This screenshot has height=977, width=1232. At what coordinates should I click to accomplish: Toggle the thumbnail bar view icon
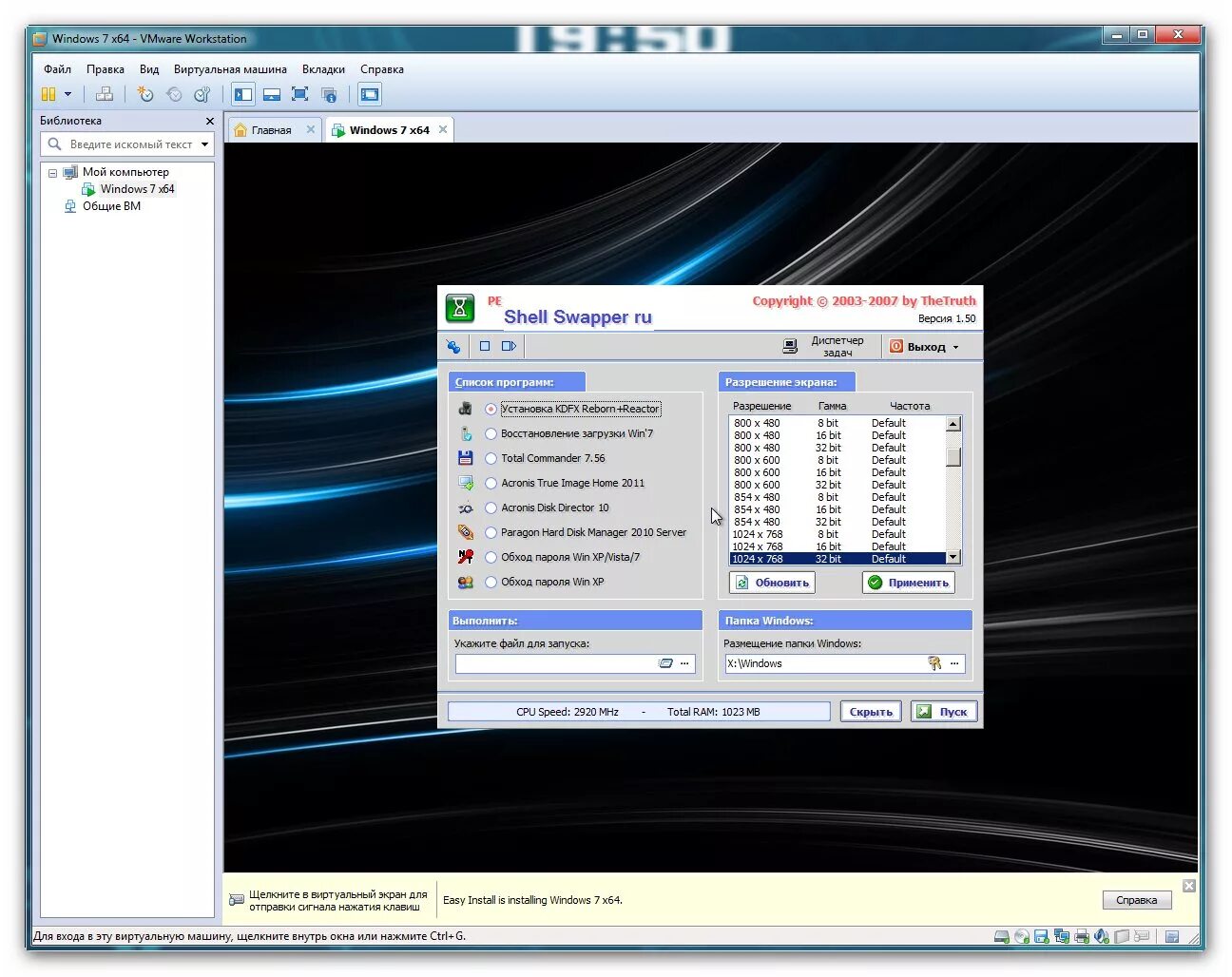coord(272,94)
